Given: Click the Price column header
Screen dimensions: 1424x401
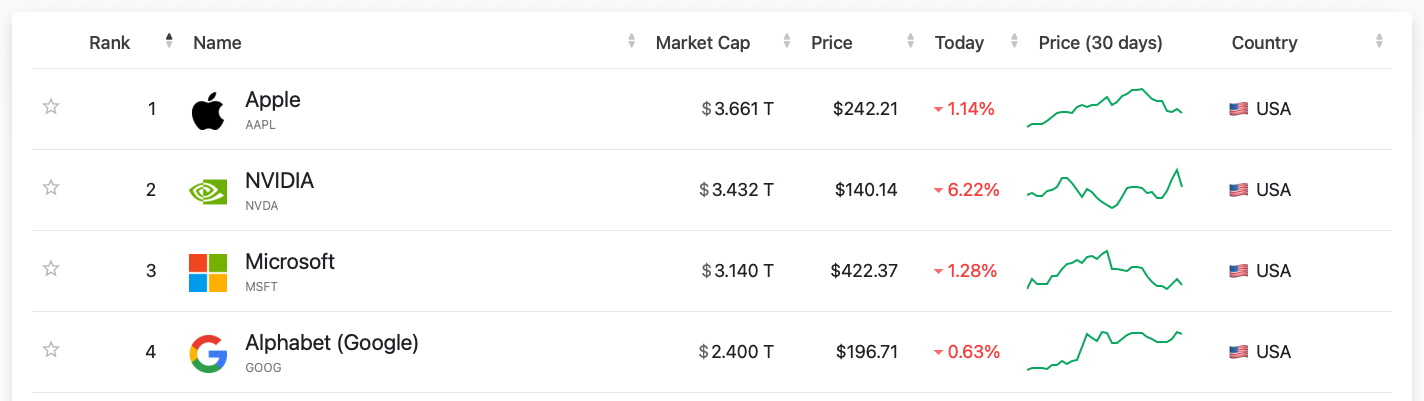Looking at the screenshot, I should (x=832, y=43).
